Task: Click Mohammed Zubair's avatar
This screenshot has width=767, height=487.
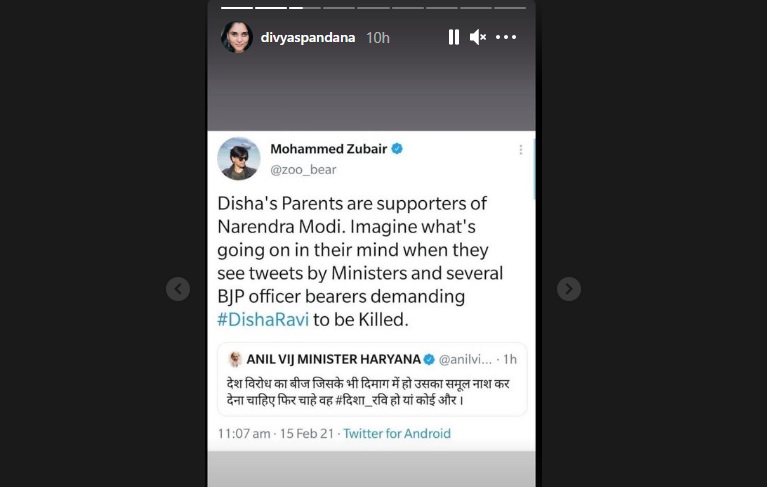Action: 239,158
